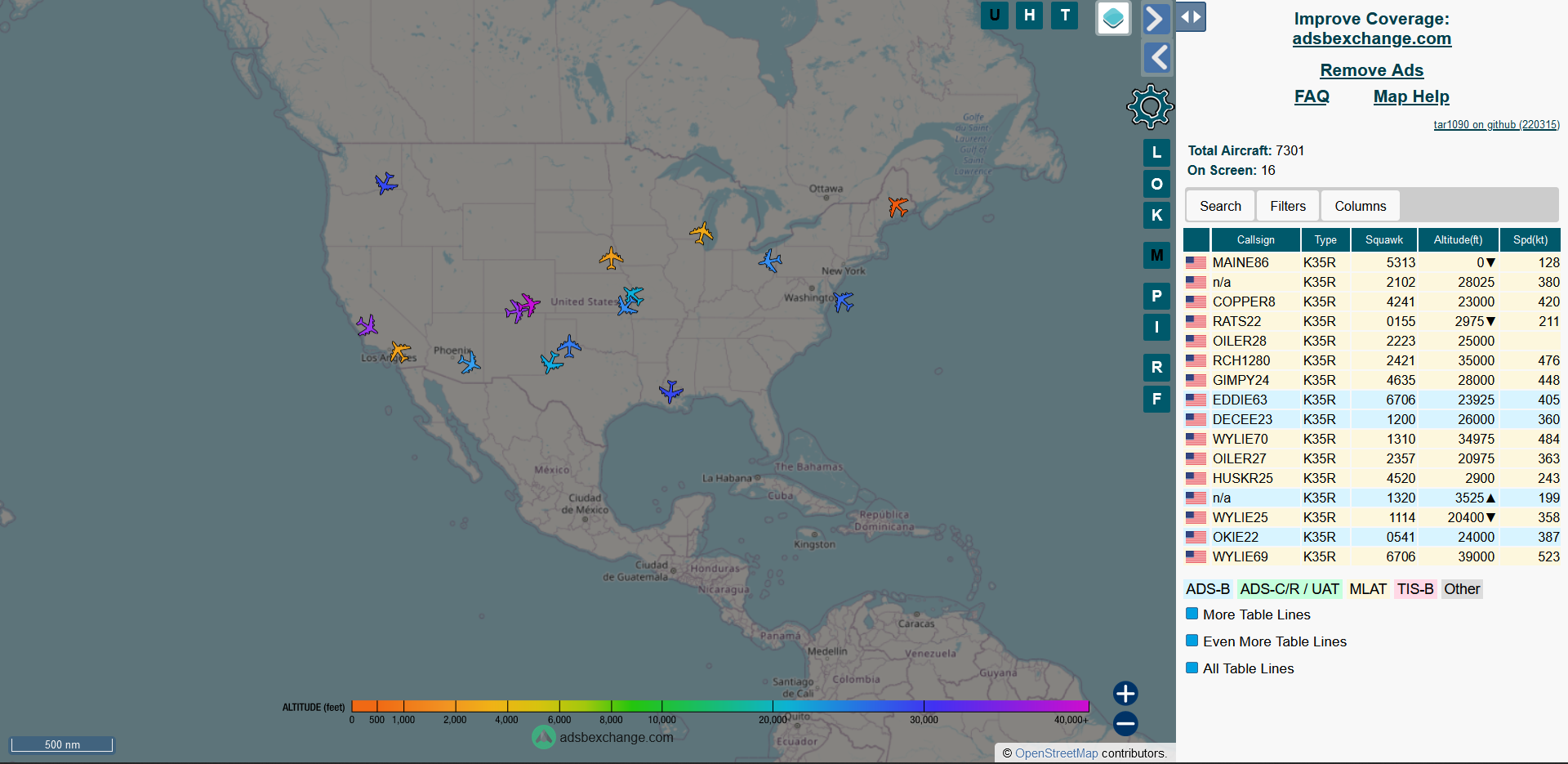Click the T map toggle button
The height and width of the screenshot is (764, 1568).
(x=1064, y=15)
